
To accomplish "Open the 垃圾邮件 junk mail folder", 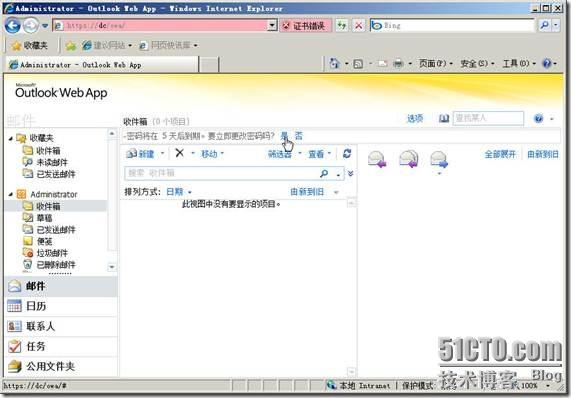I will click(46, 253).
